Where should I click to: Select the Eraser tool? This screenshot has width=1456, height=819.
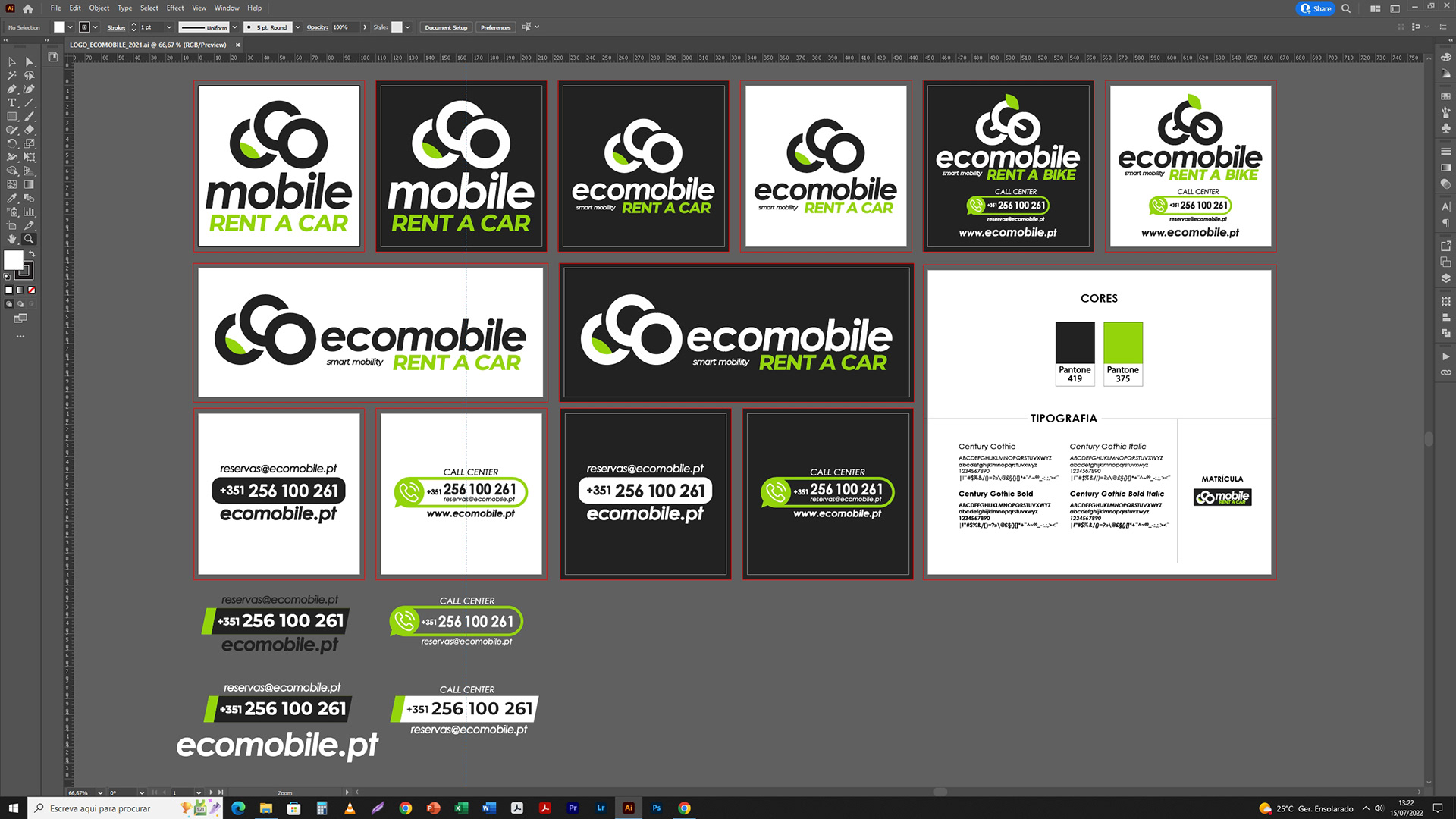[x=30, y=130]
